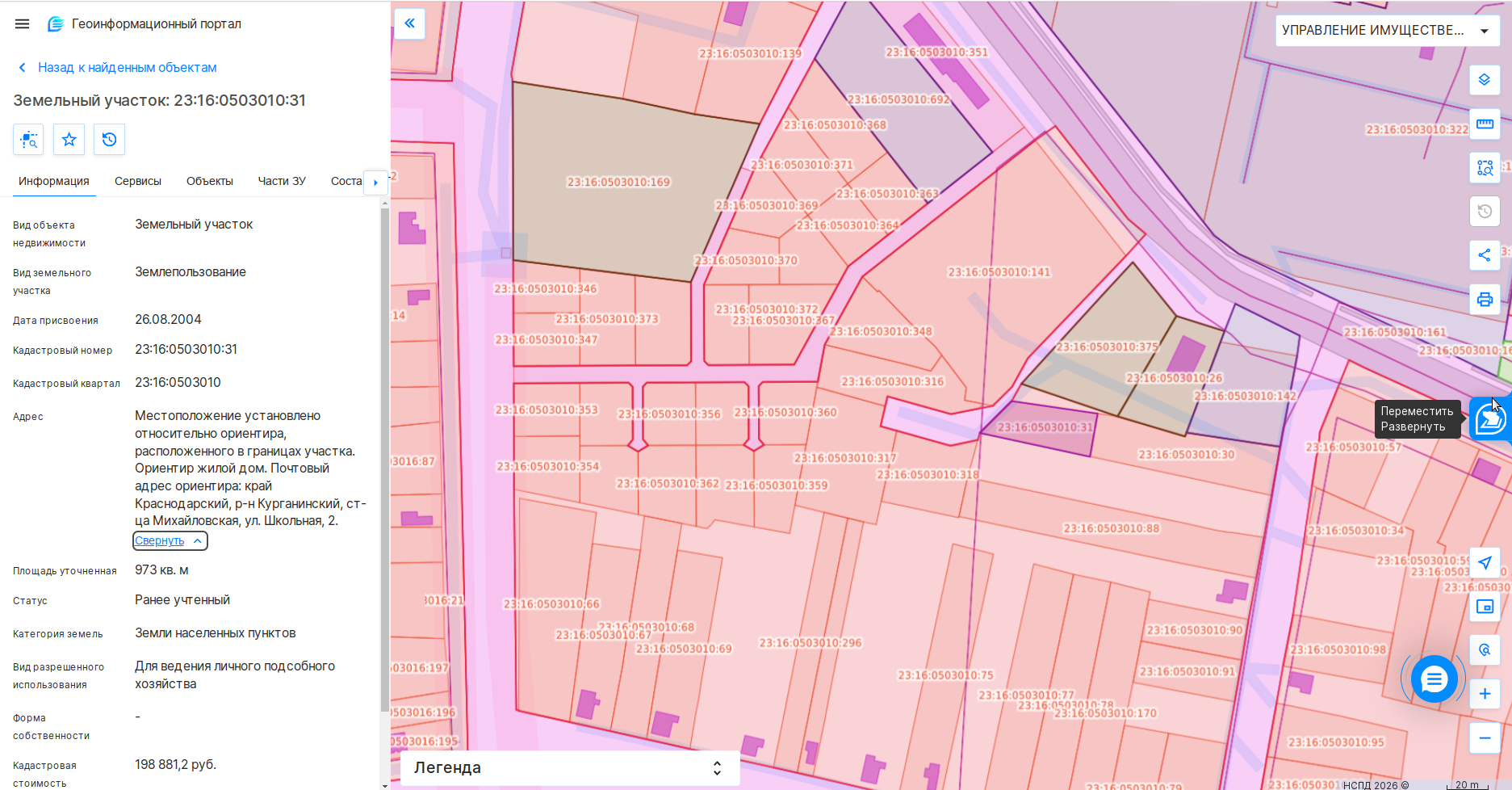Open the hamburger main menu
Viewport: 1512px width, 790px height.
pyautogui.click(x=23, y=24)
